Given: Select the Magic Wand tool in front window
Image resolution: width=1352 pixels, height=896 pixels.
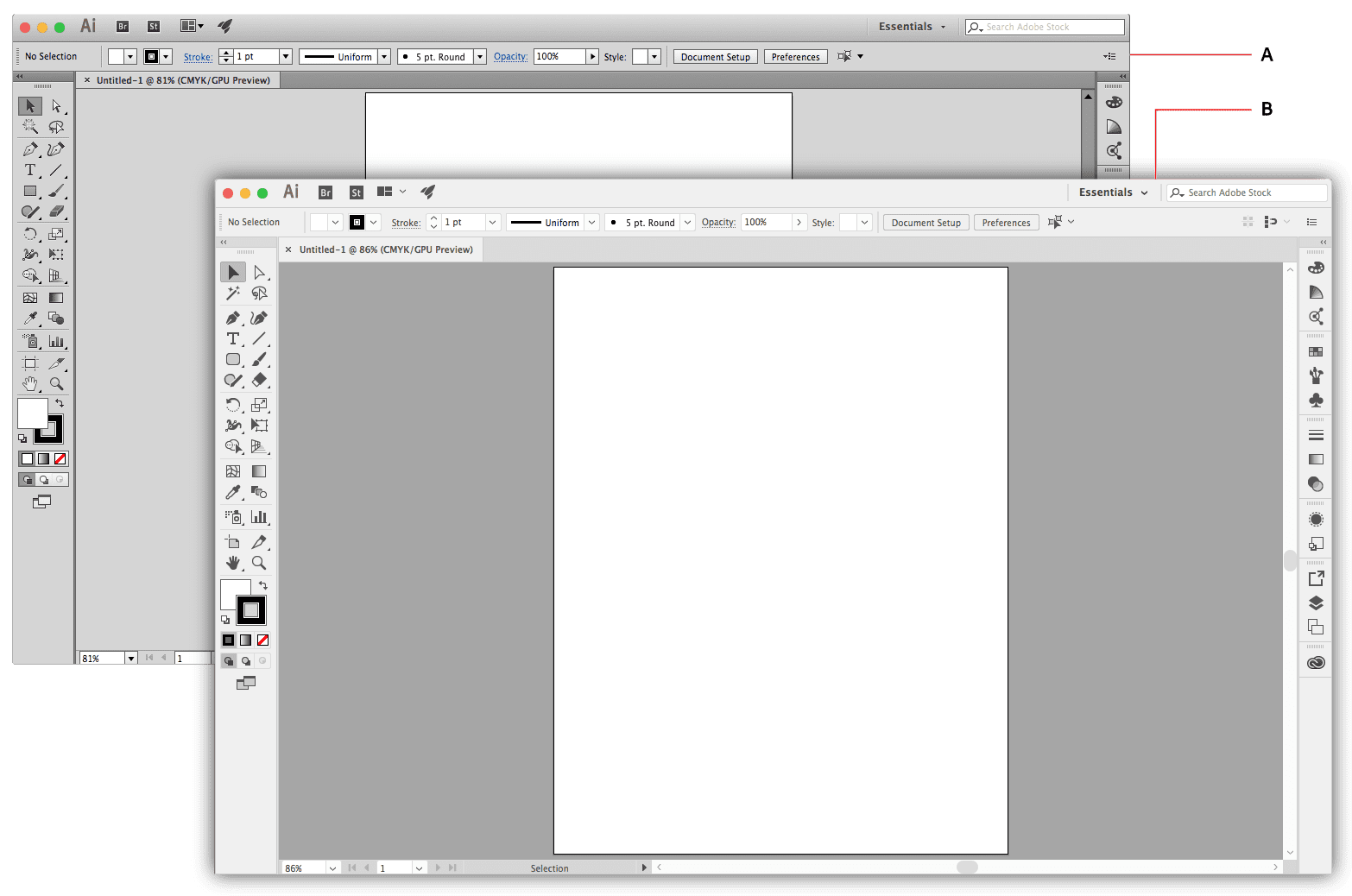Looking at the screenshot, I should pyautogui.click(x=233, y=294).
